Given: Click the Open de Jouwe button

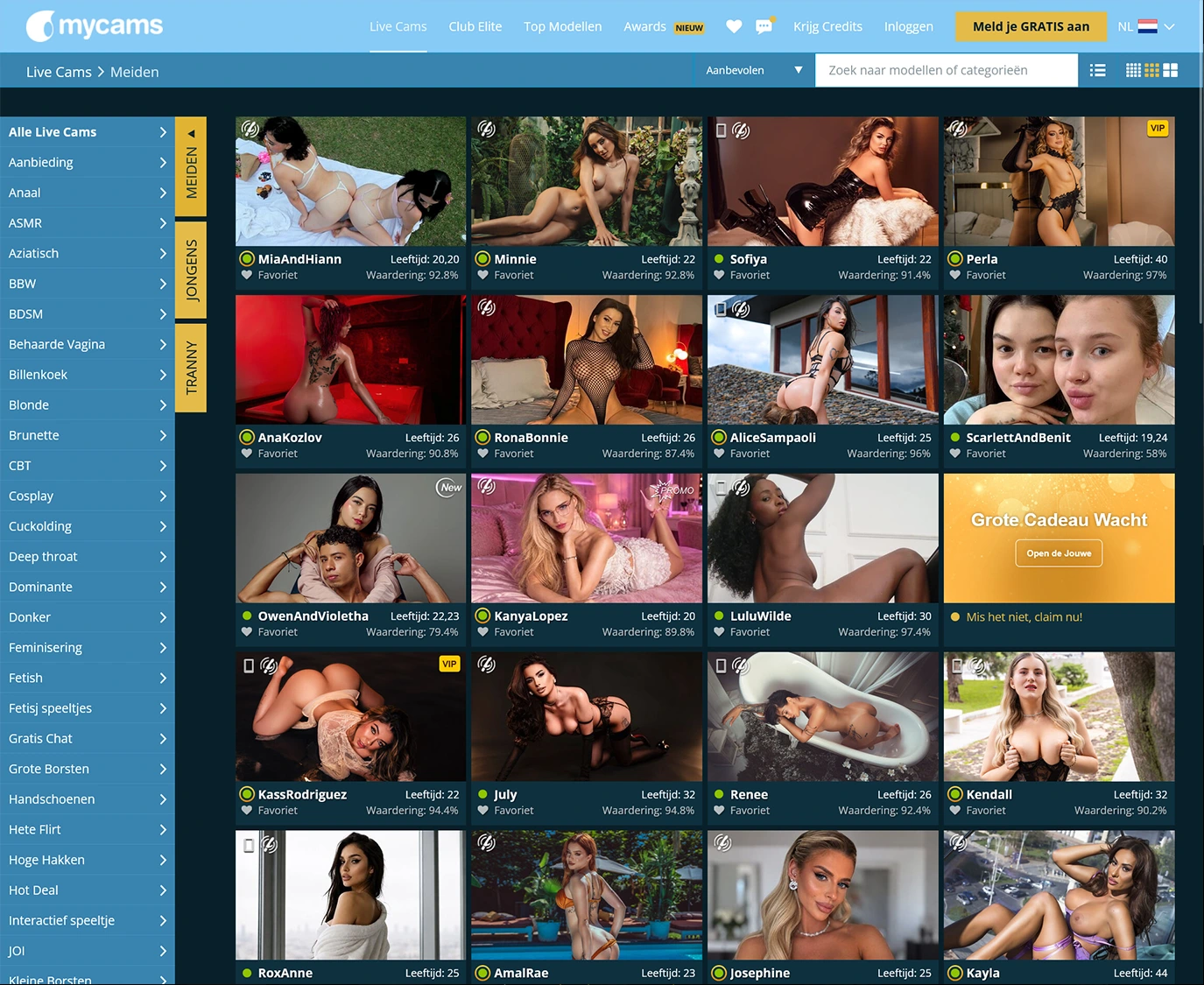Looking at the screenshot, I should click(1059, 553).
